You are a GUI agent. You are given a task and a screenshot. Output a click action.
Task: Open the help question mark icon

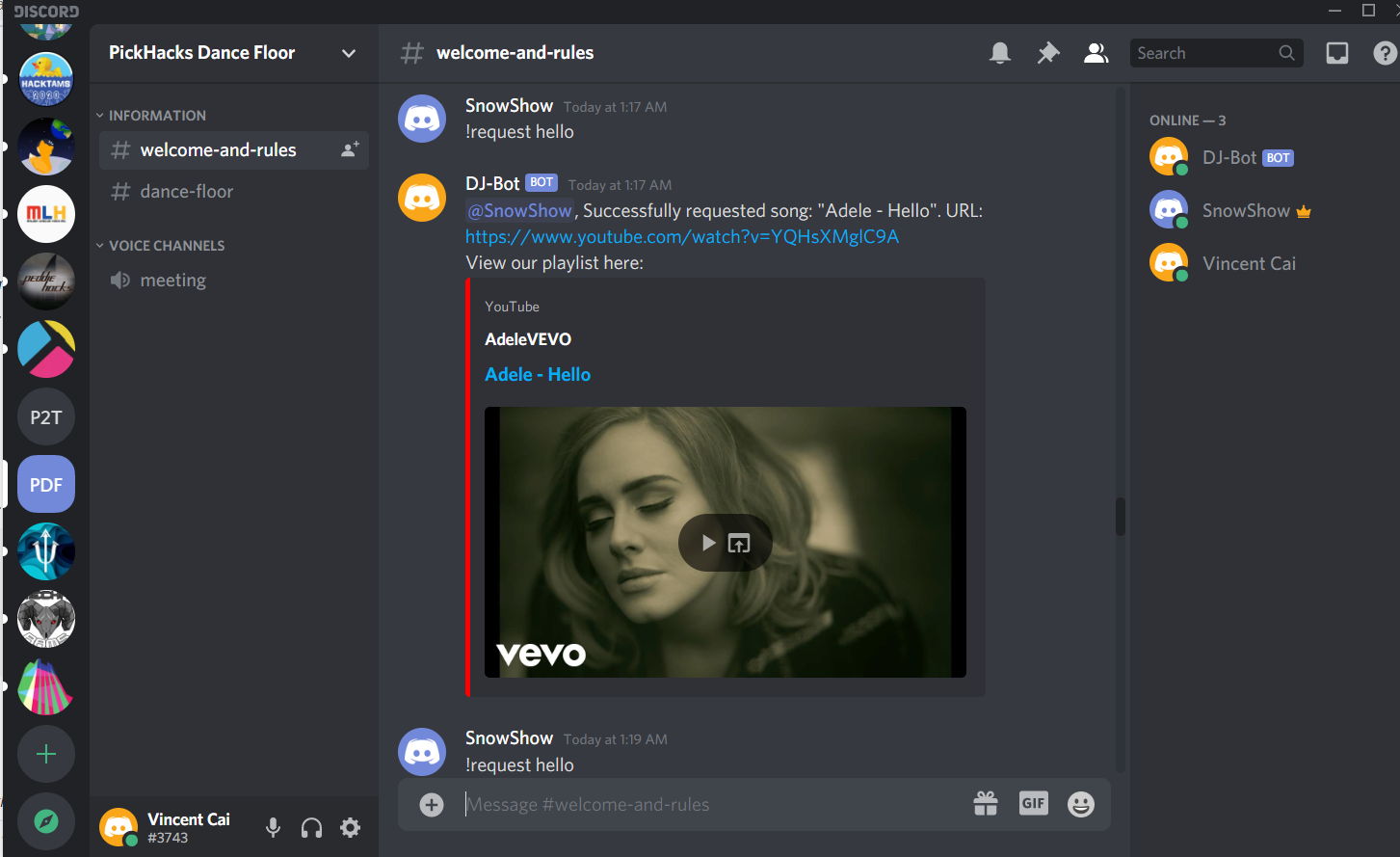(x=1385, y=53)
